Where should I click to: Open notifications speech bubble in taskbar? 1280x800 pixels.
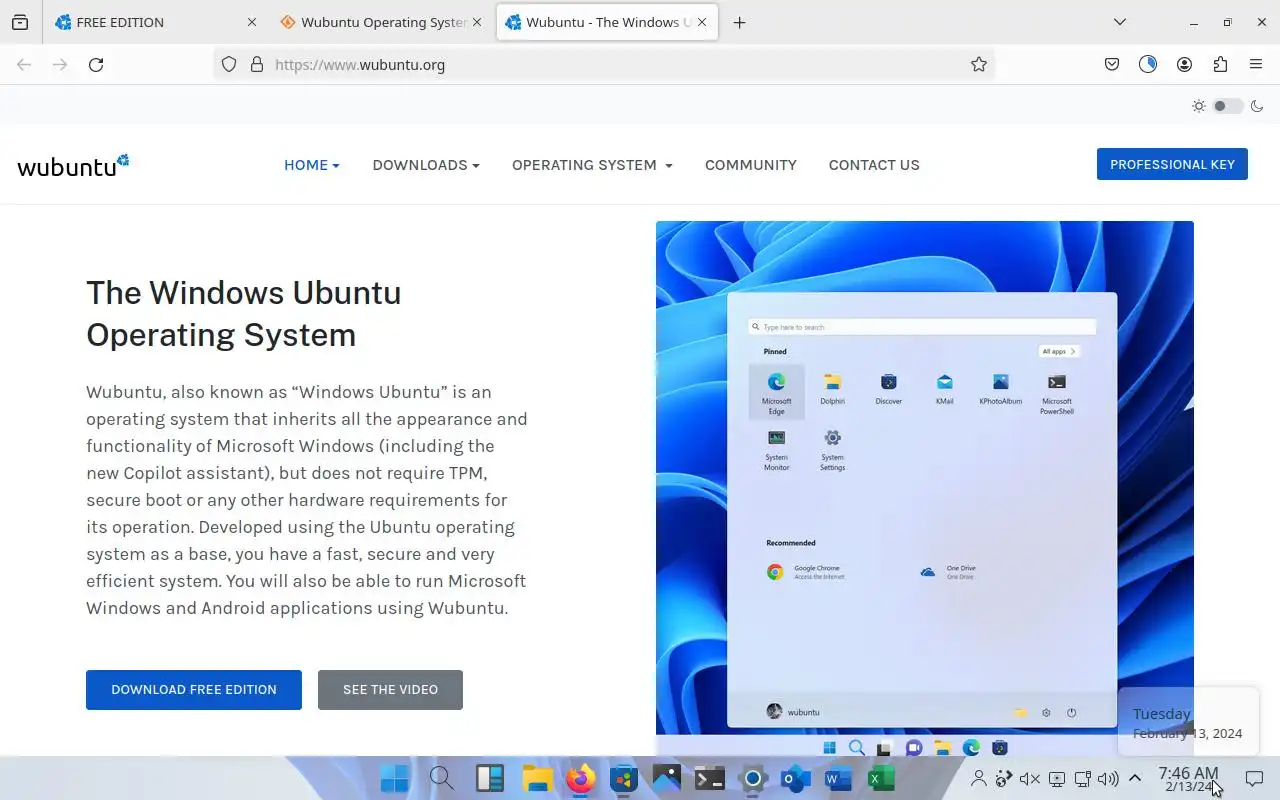coord(1254,778)
